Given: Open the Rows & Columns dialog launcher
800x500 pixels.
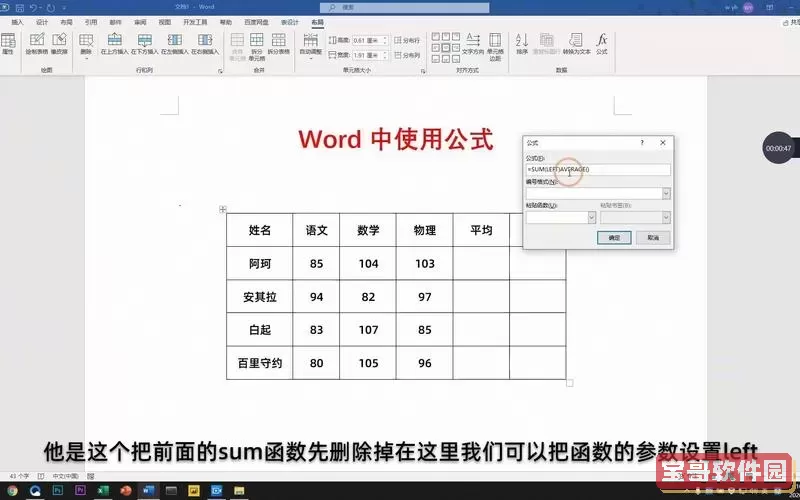Looking at the screenshot, I should point(220,71).
